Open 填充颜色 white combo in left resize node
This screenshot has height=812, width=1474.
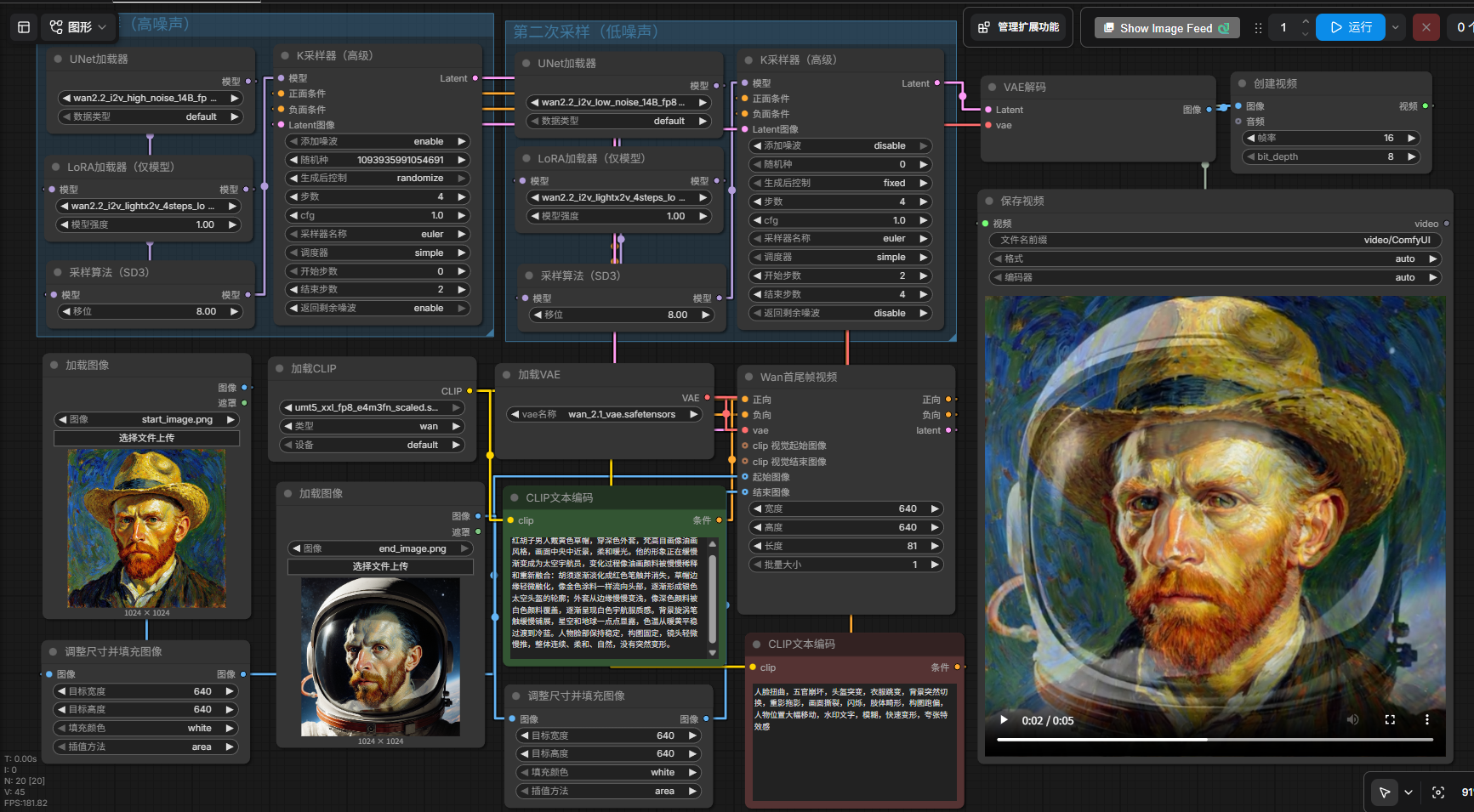146,728
